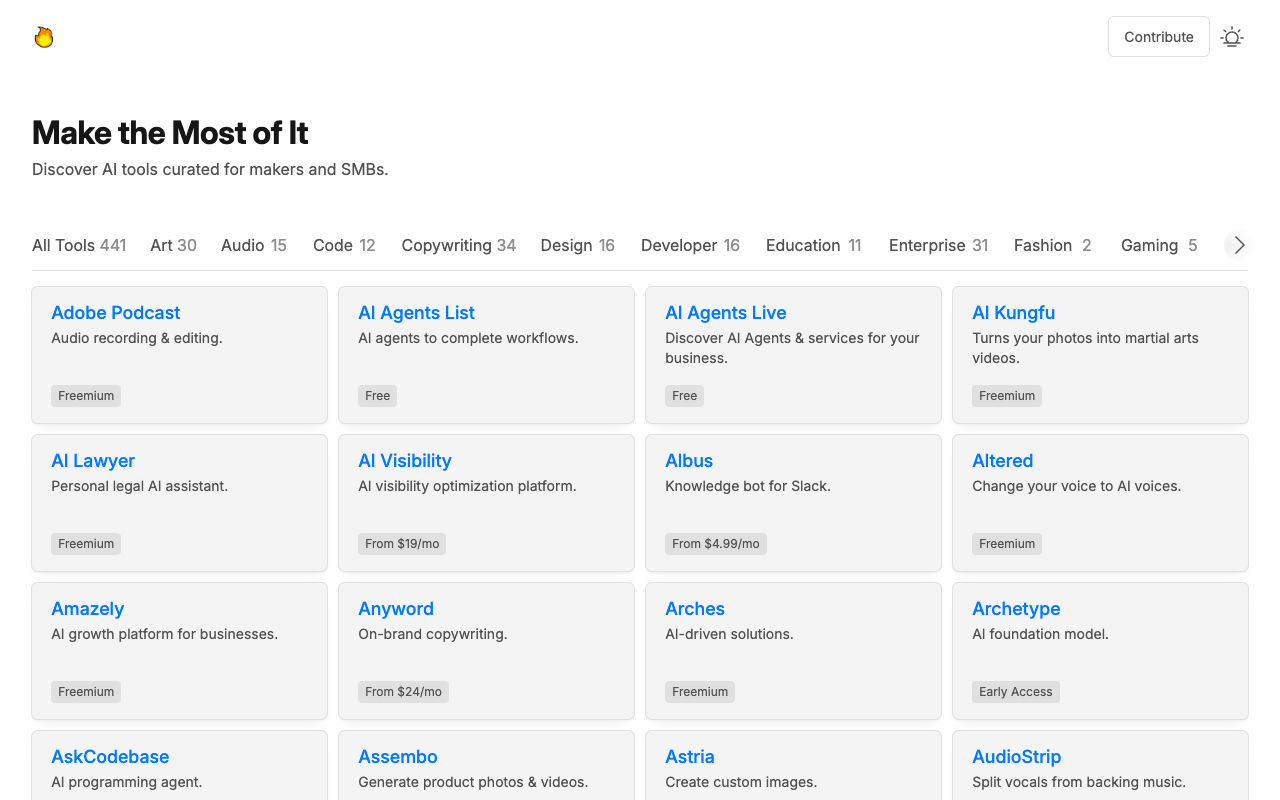
Task: Click 'Create custom images.' description
Action: pyautogui.click(x=741, y=782)
